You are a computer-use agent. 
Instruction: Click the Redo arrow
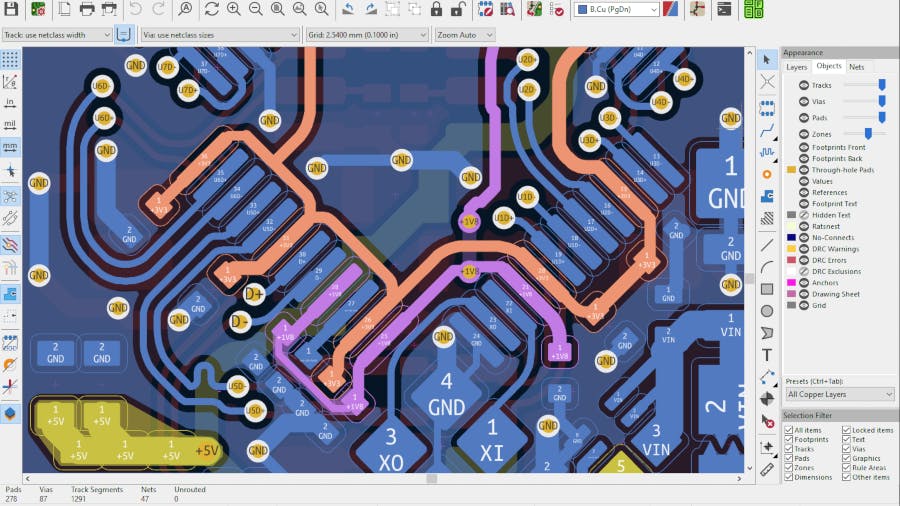click(x=158, y=9)
